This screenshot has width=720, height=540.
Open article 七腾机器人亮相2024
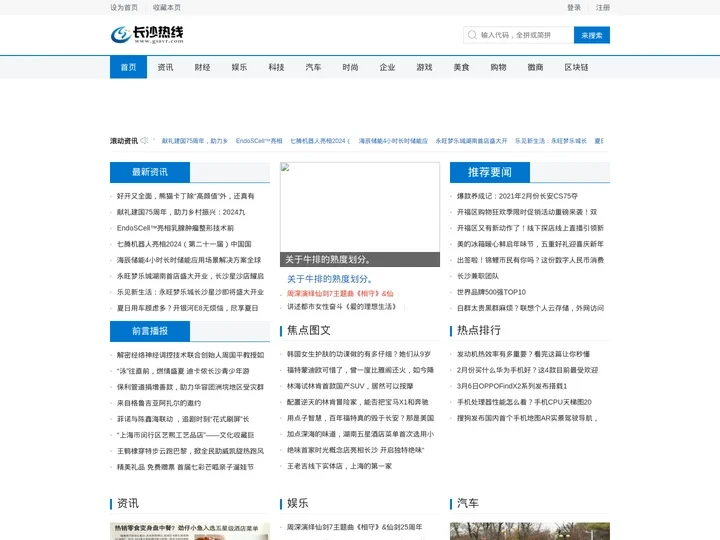[184, 244]
